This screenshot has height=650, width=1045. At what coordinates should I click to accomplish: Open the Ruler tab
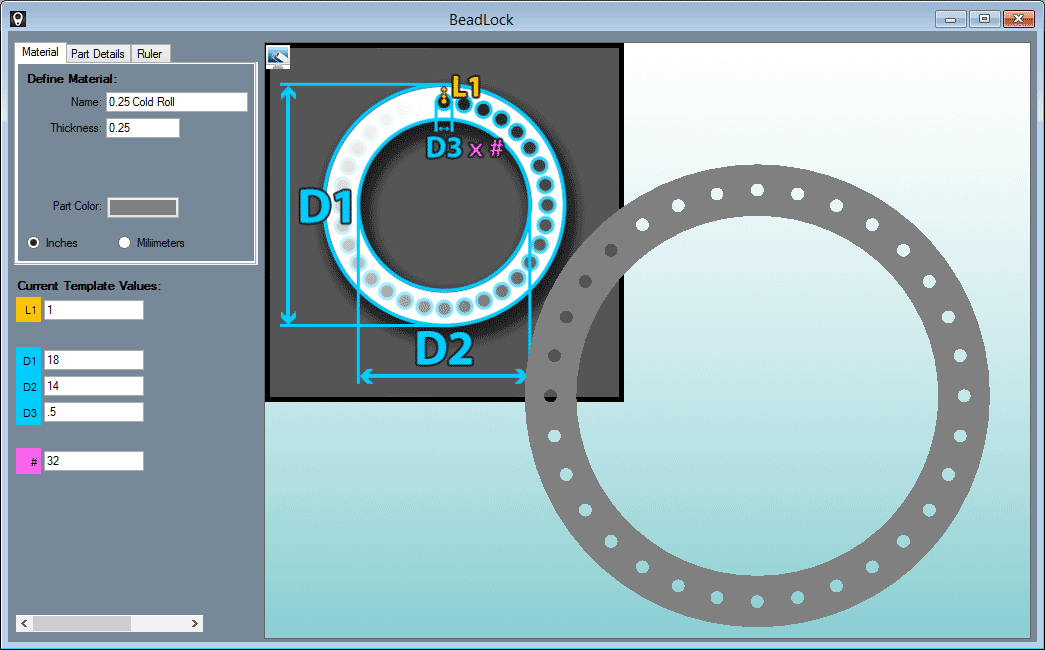pyautogui.click(x=150, y=54)
